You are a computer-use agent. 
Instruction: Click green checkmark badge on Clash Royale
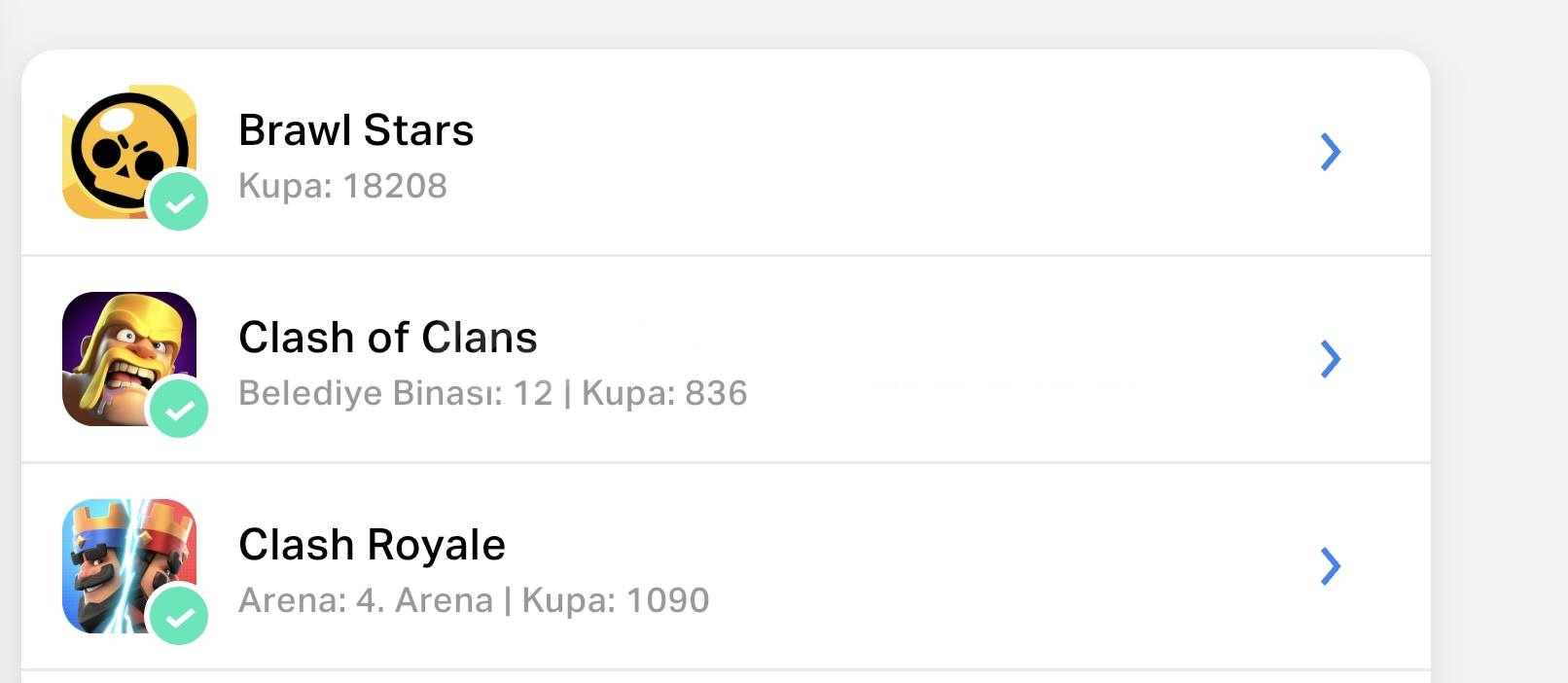pos(179,616)
